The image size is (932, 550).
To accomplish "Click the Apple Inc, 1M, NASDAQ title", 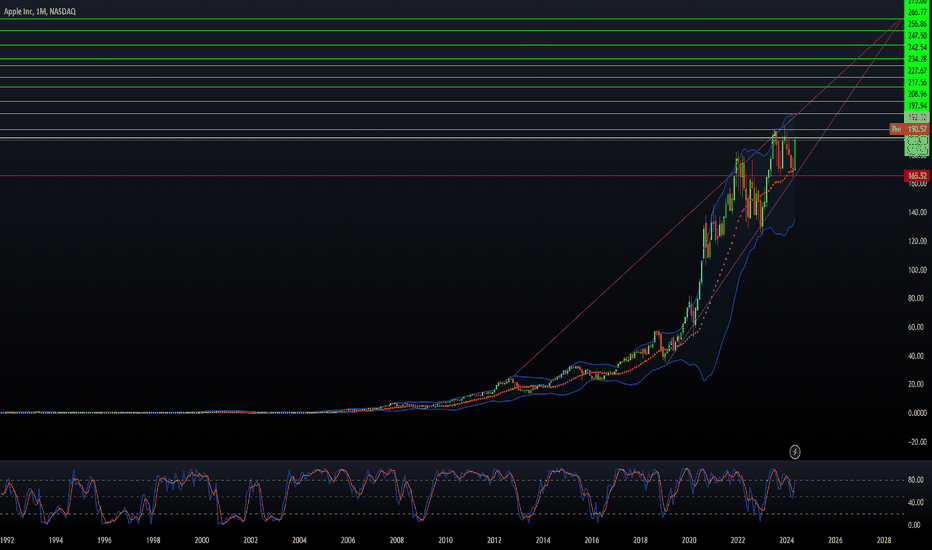I will coord(40,11).
